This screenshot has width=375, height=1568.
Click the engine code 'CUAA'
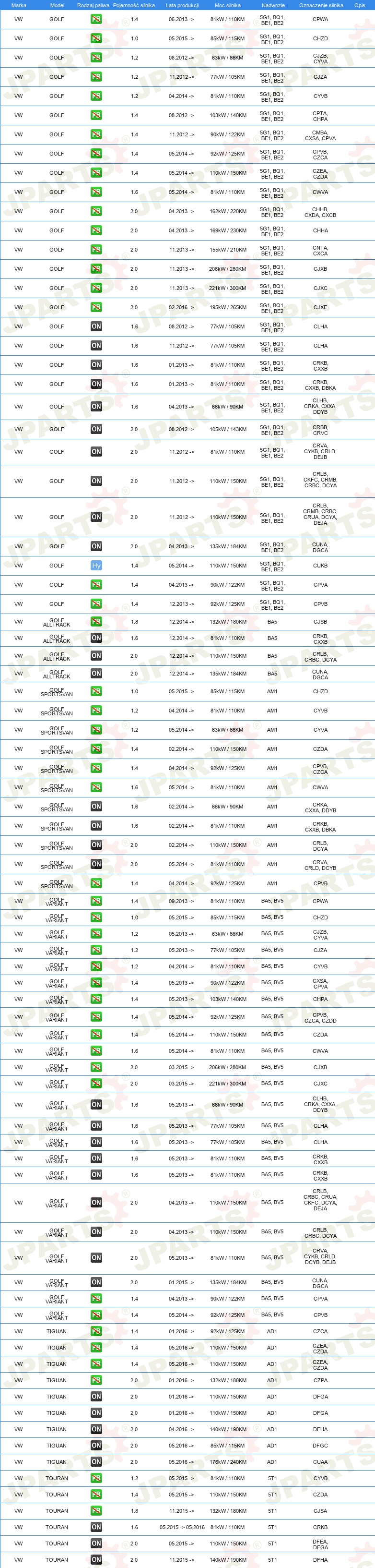(320, 1461)
